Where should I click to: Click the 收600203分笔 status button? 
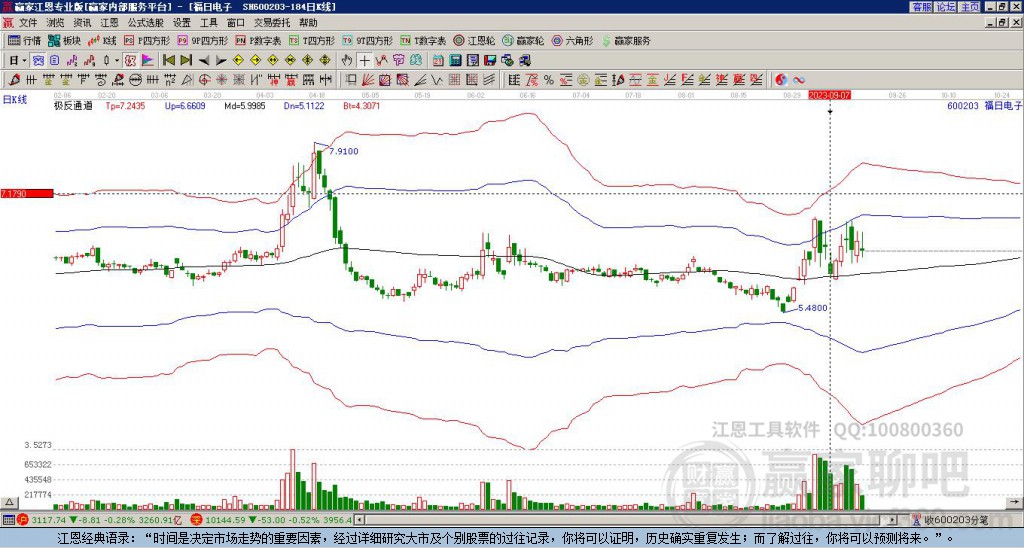point(950,520)
